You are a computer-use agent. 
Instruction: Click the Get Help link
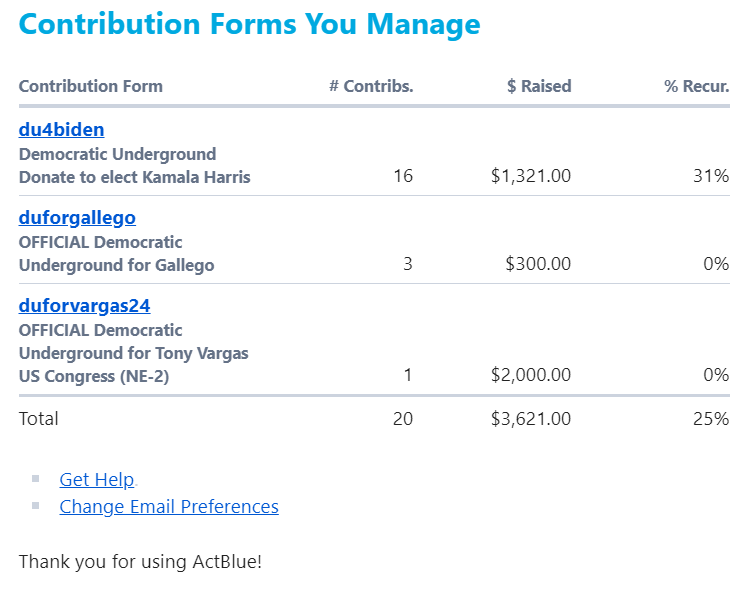click(97, 480)
